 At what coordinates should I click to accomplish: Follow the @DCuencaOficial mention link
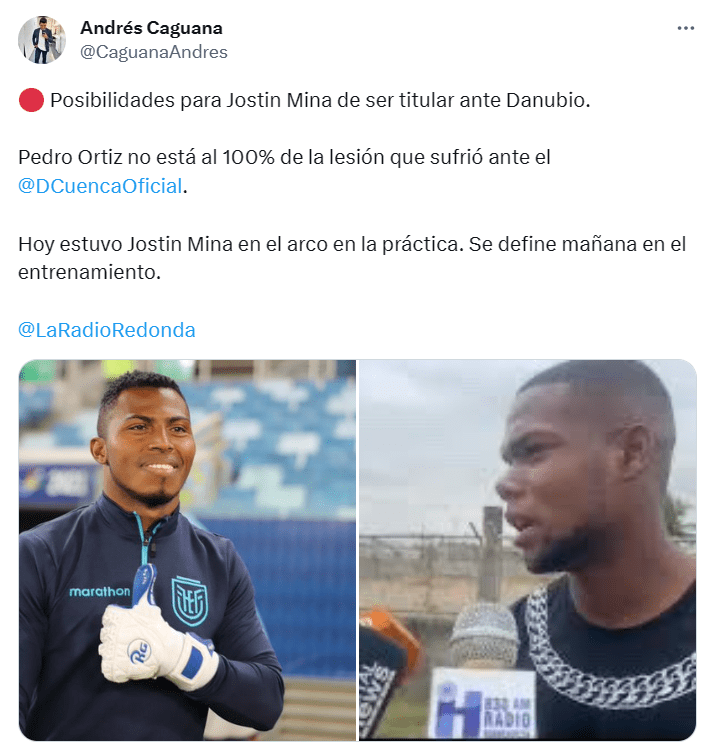(100, 186)
